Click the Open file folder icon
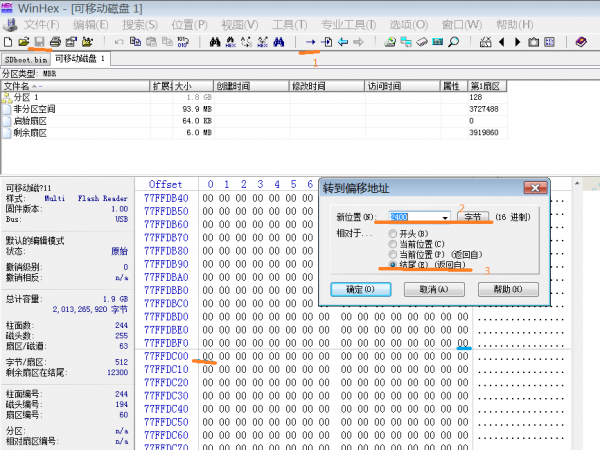600x450 pixels. [23, 41]
